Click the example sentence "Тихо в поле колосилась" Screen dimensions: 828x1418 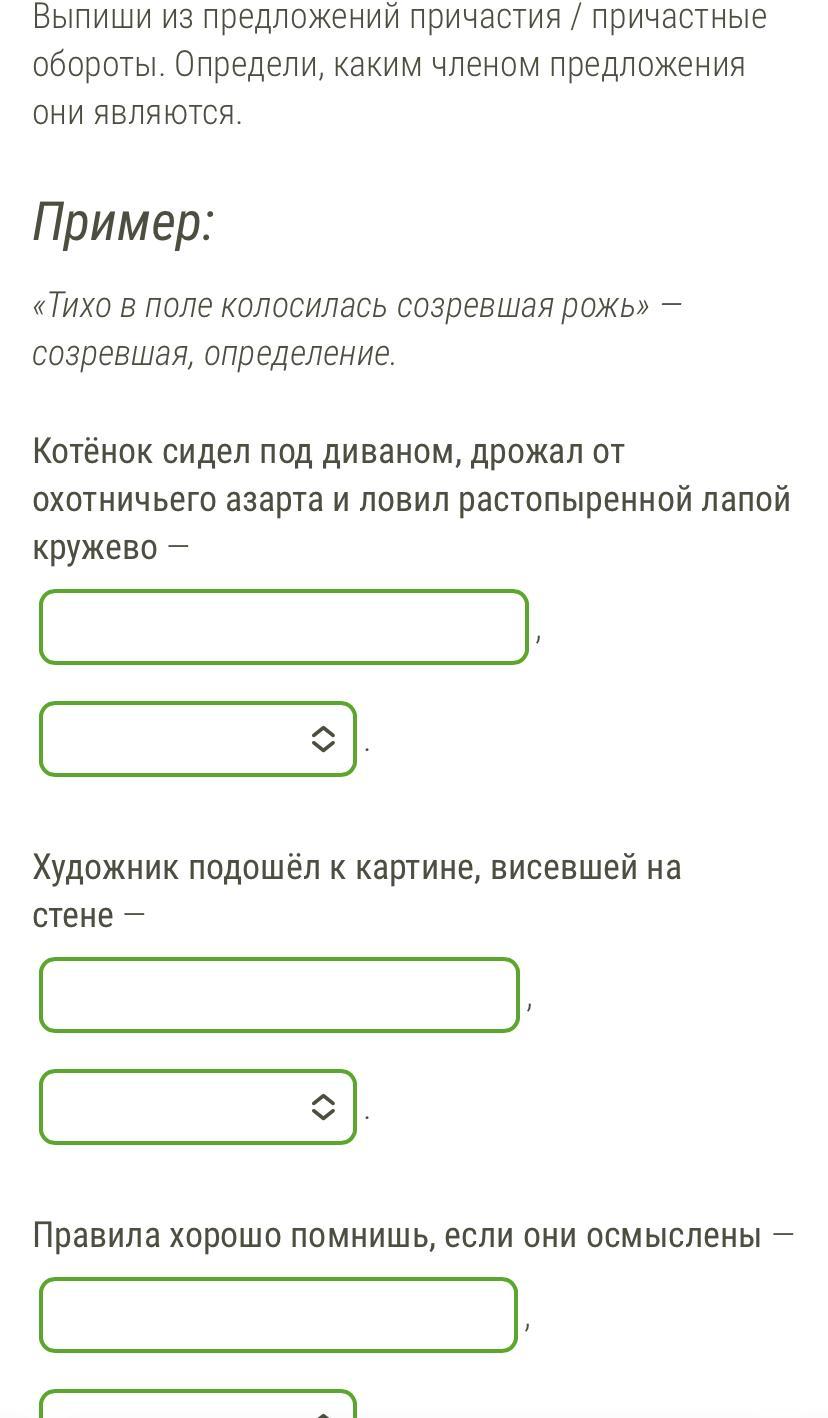tap(340, 305)
